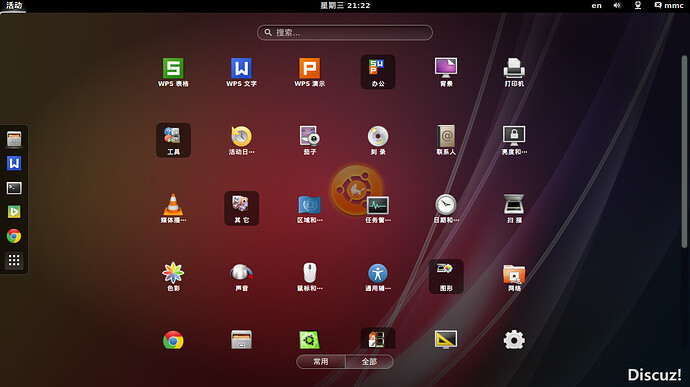Open display settings icon with yellow ruler
This screenshot has height=387, width=690.
tap(446, 339)
